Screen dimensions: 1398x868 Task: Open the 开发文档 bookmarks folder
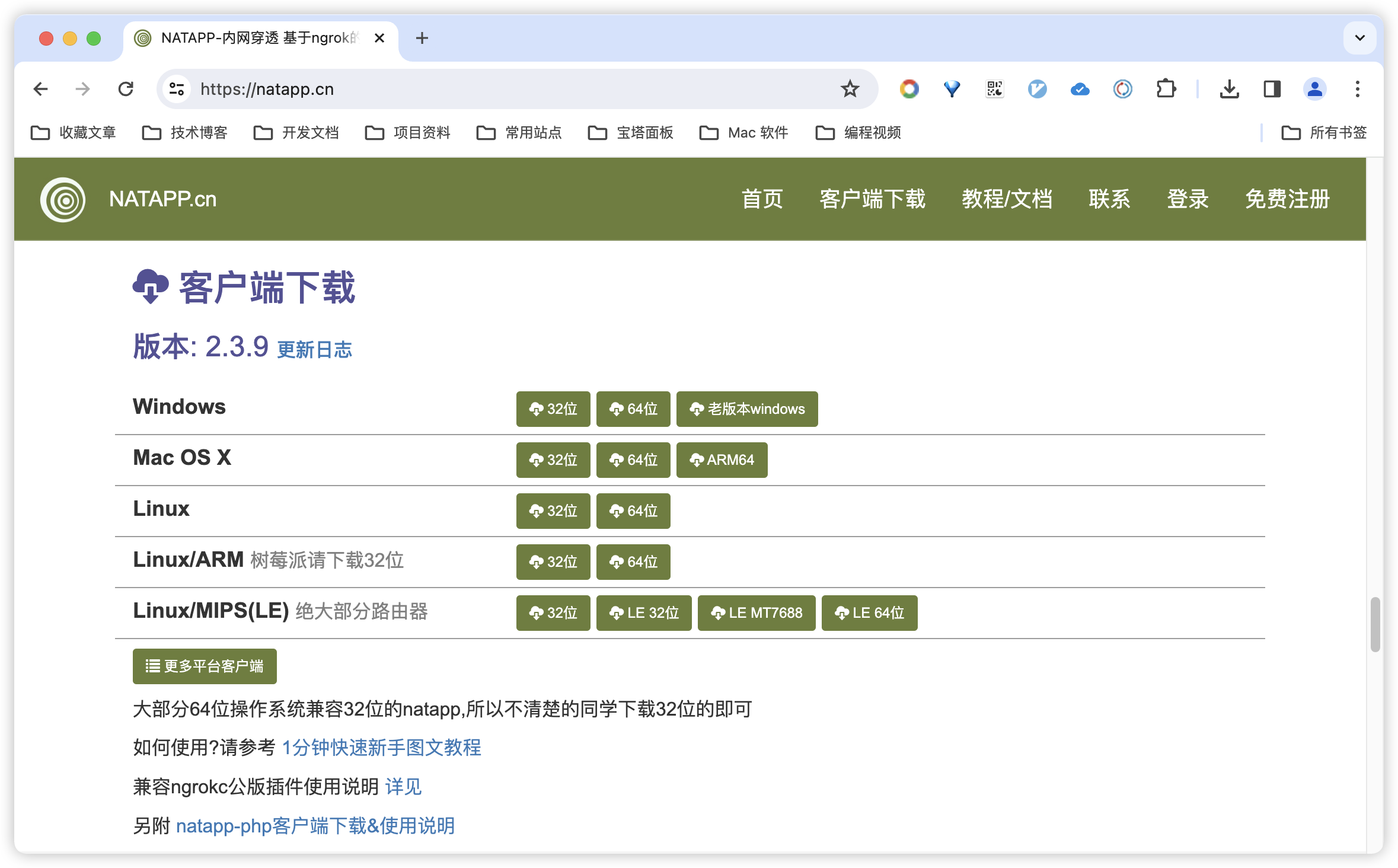296,132
